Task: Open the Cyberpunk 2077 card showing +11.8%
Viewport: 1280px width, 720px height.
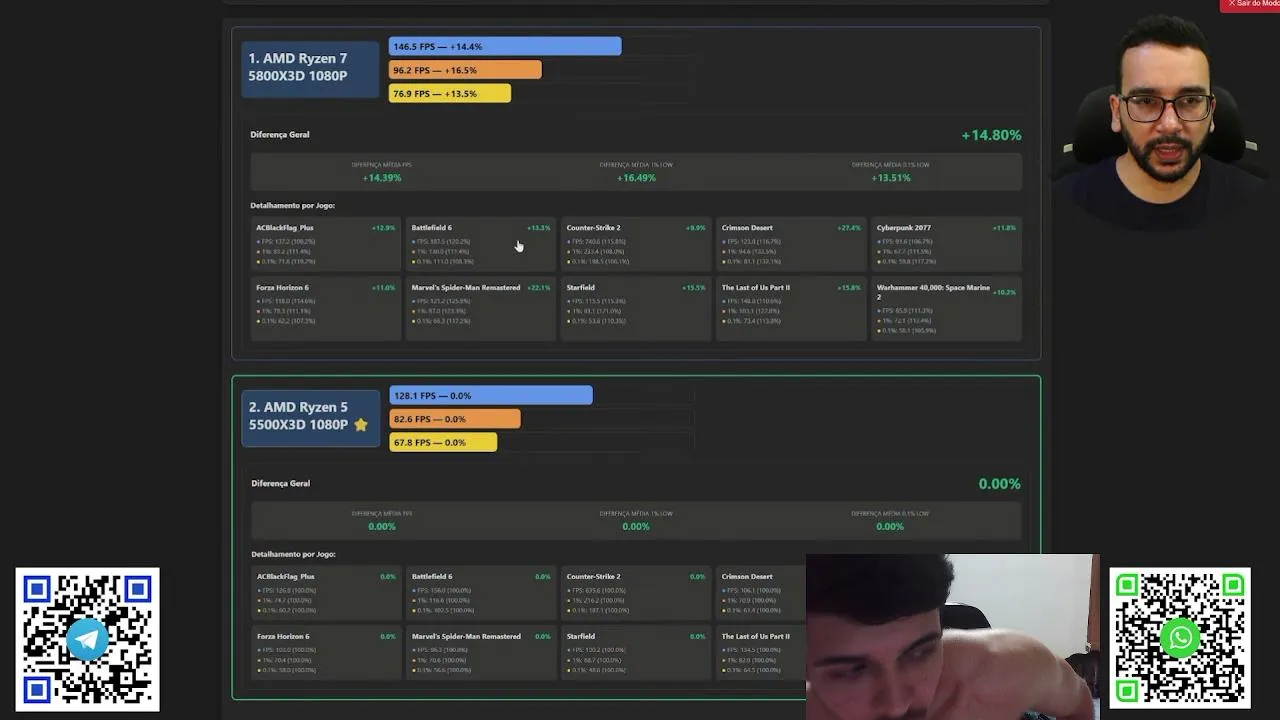Action: 946,244
